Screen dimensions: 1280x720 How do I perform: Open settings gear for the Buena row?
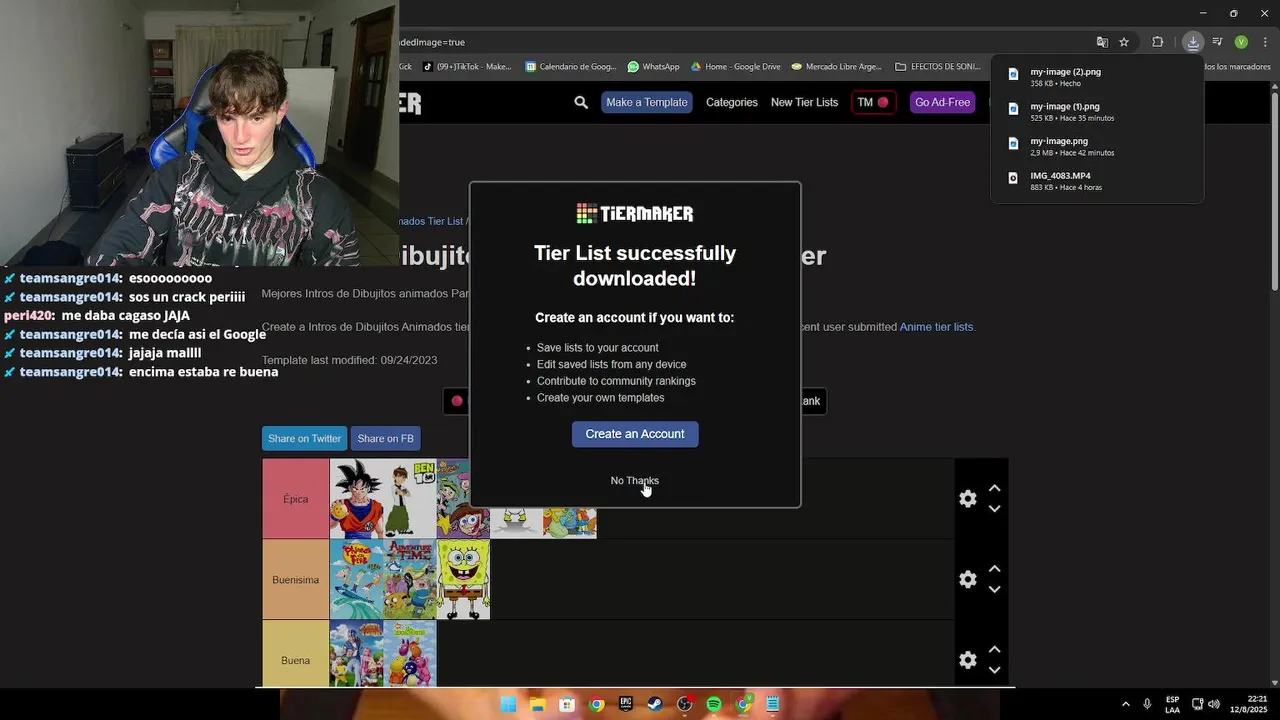click(967, 660)
